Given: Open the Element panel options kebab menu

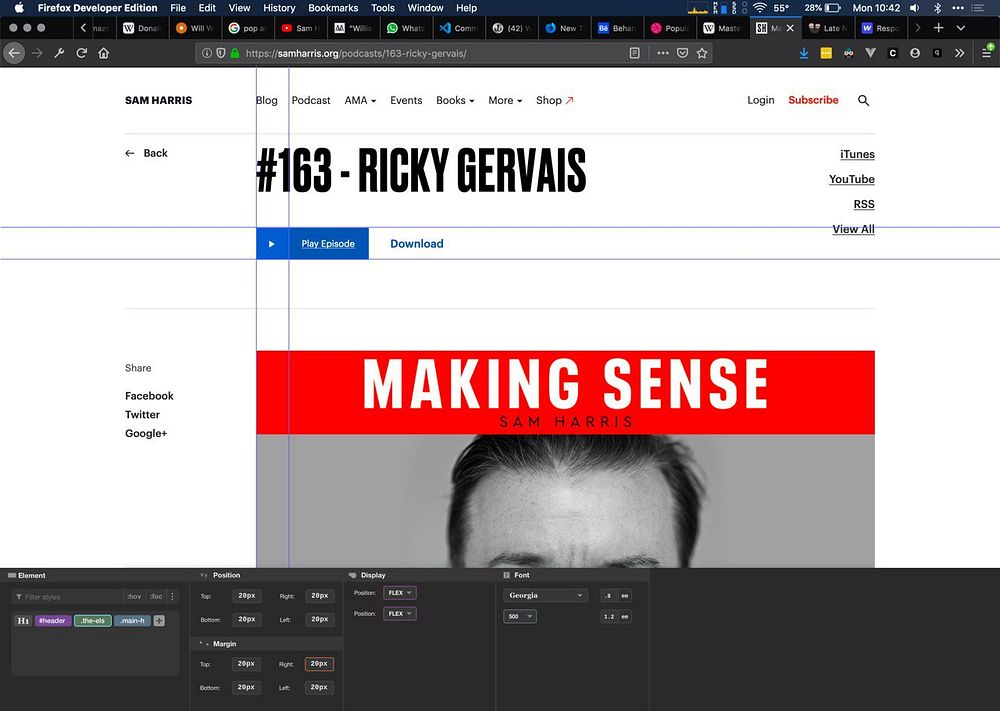Looking at the screenshot, I should (172, 596).
